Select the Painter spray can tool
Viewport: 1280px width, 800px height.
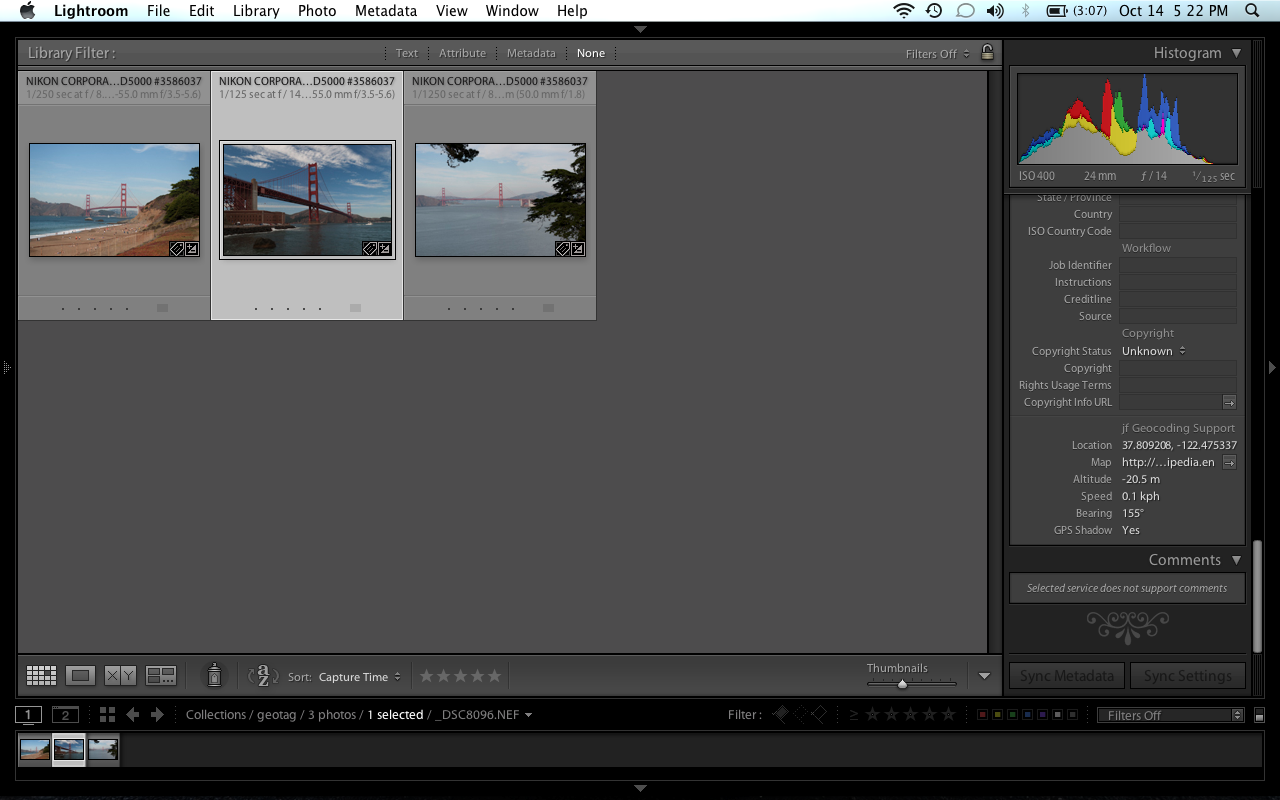pos(214,676)
